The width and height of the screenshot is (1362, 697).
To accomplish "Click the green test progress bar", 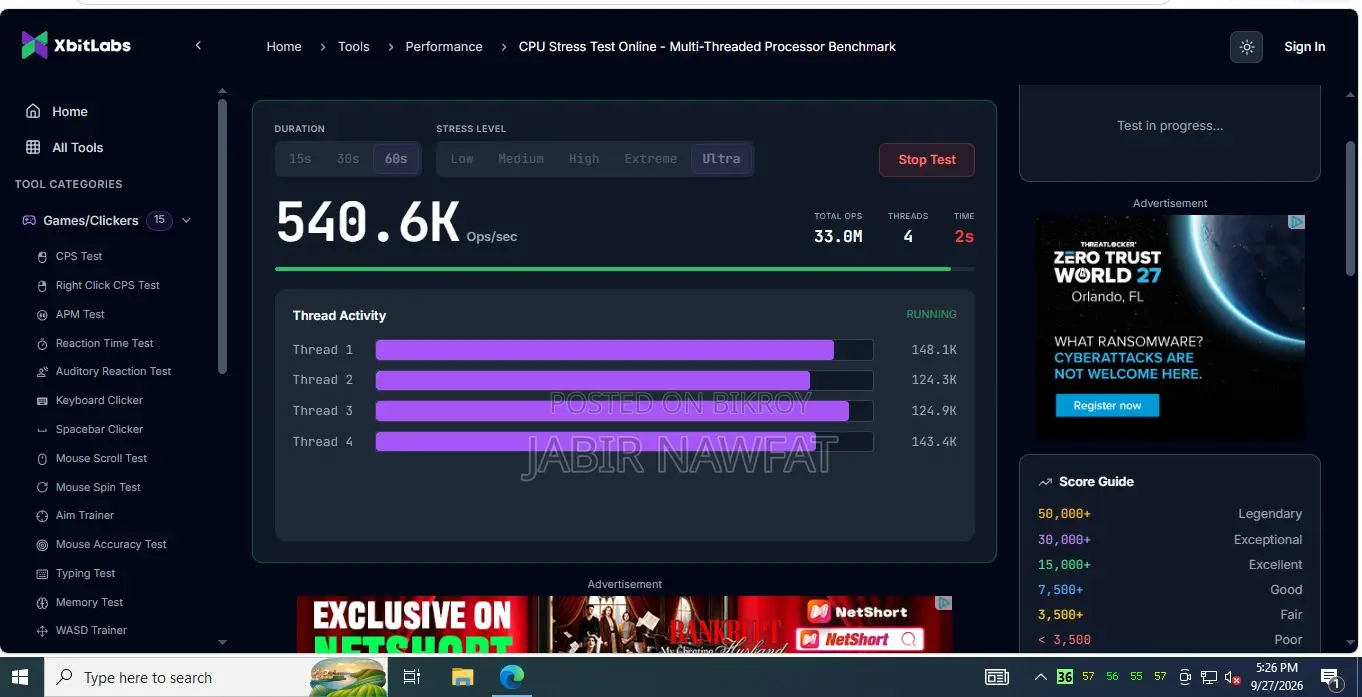I will pyautogui.click(x=625, y=269).
